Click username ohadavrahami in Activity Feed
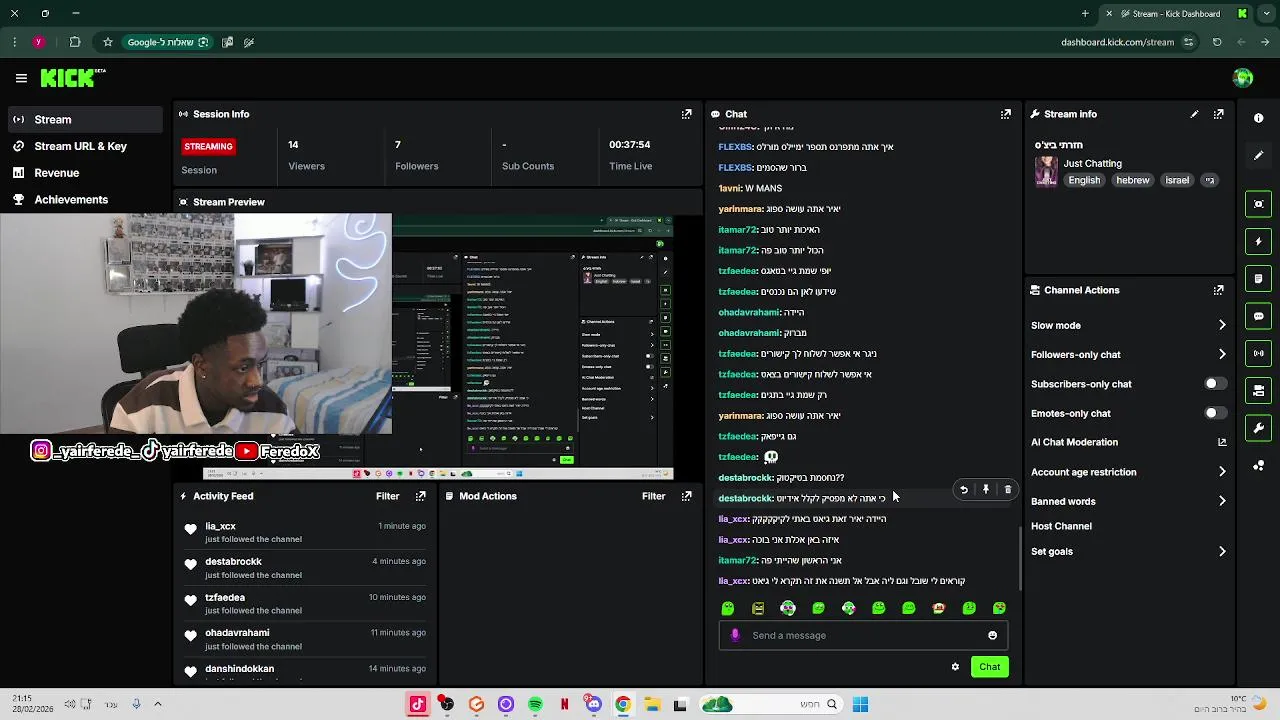Viewport: 1280px width, 720px height. point(237,633)
